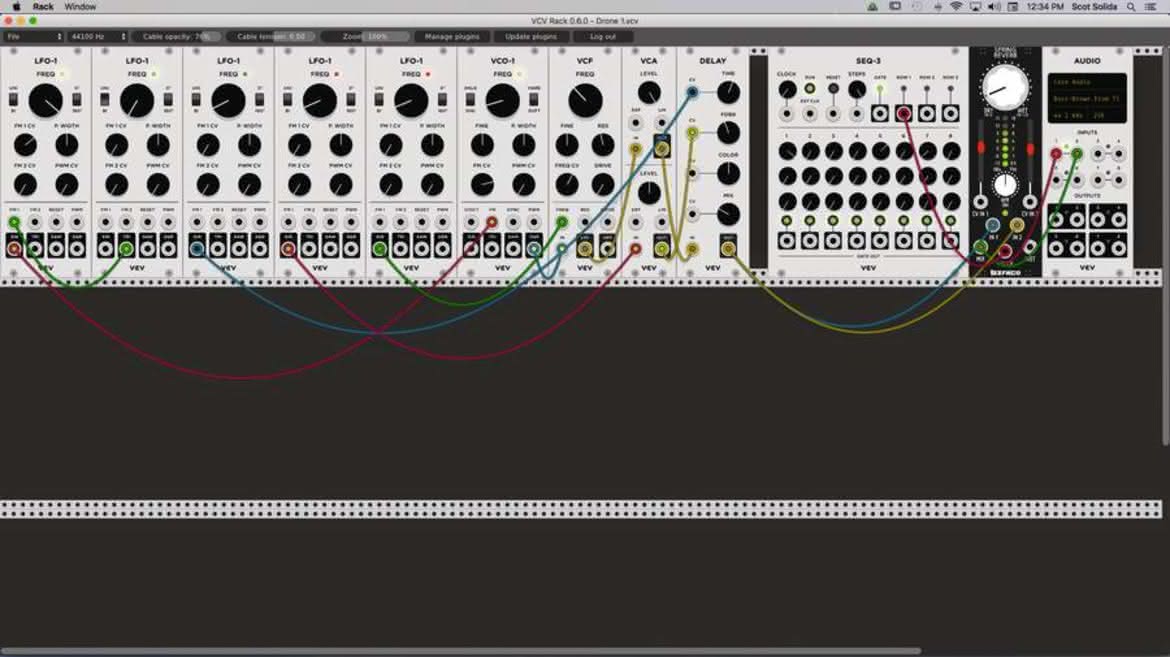
Task: Toggle the SEQ-3 step 8 gate light
Action: [950, 221]
